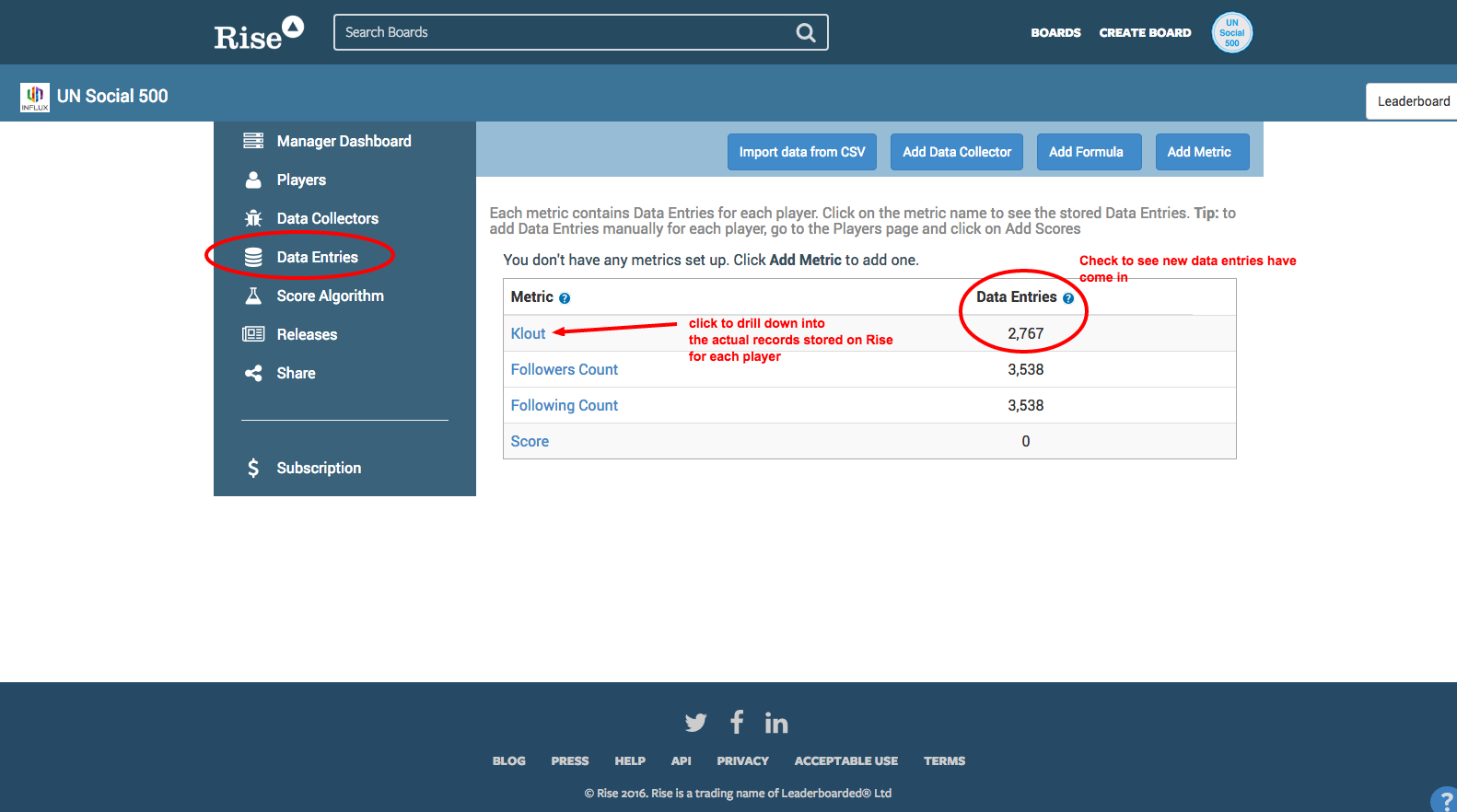Open the Leaderboard button

pos(1412,101)
